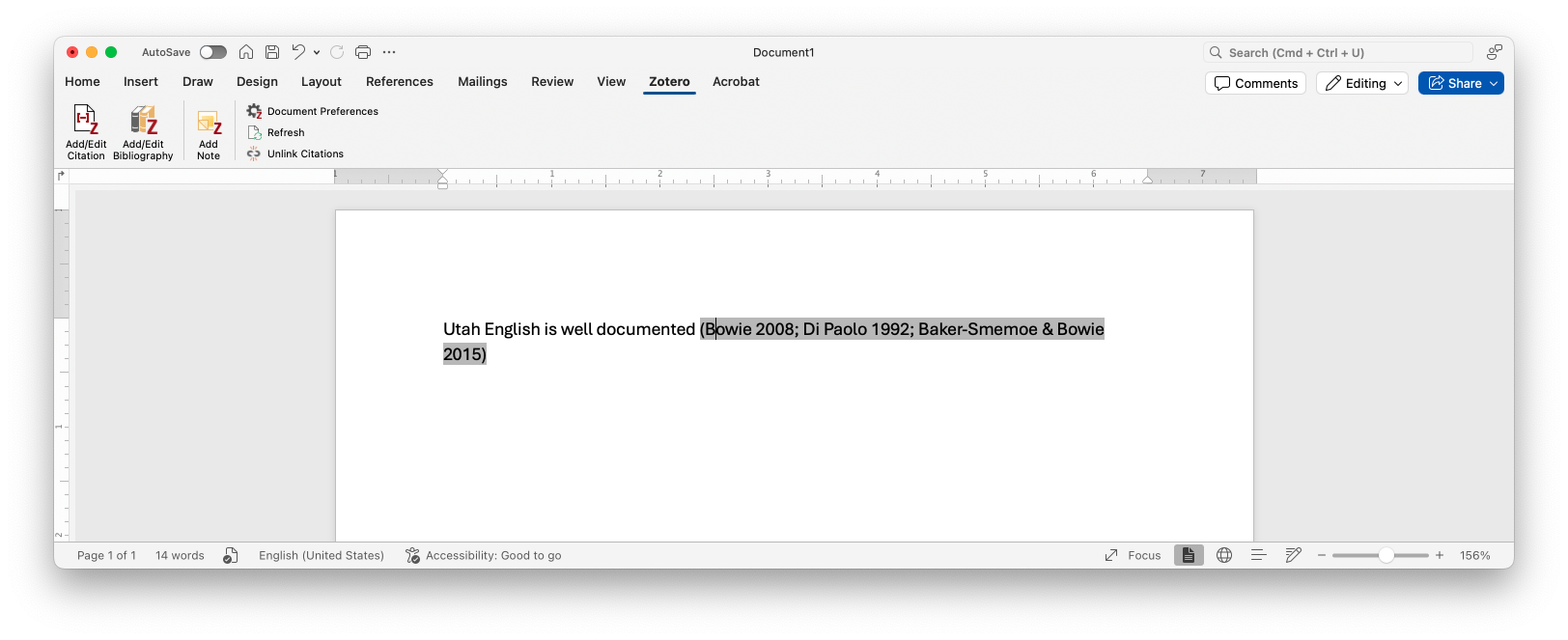This screenshot has width=1568, height=640.
Task: Click the Search field in title bar
Action: point(1338,53)
